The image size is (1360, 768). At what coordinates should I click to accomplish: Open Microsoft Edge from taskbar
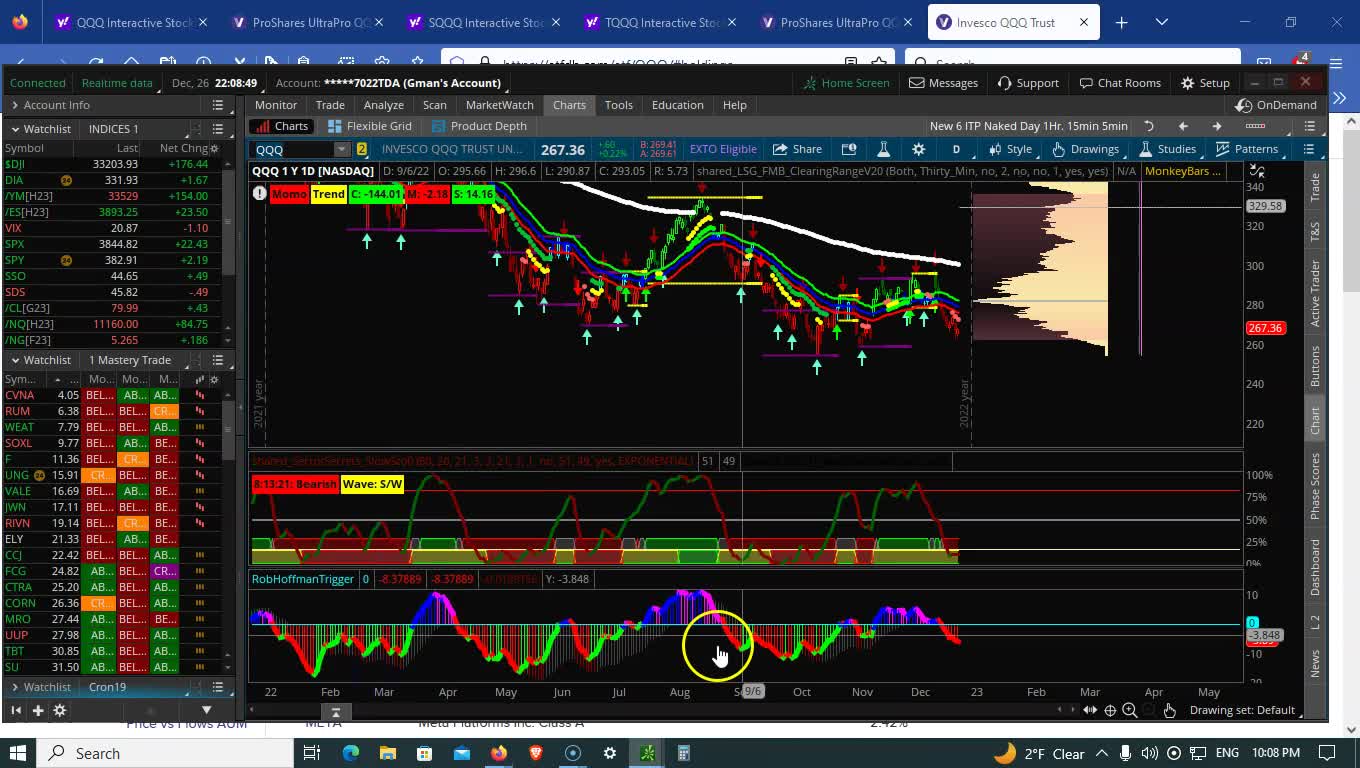[351, 753]
